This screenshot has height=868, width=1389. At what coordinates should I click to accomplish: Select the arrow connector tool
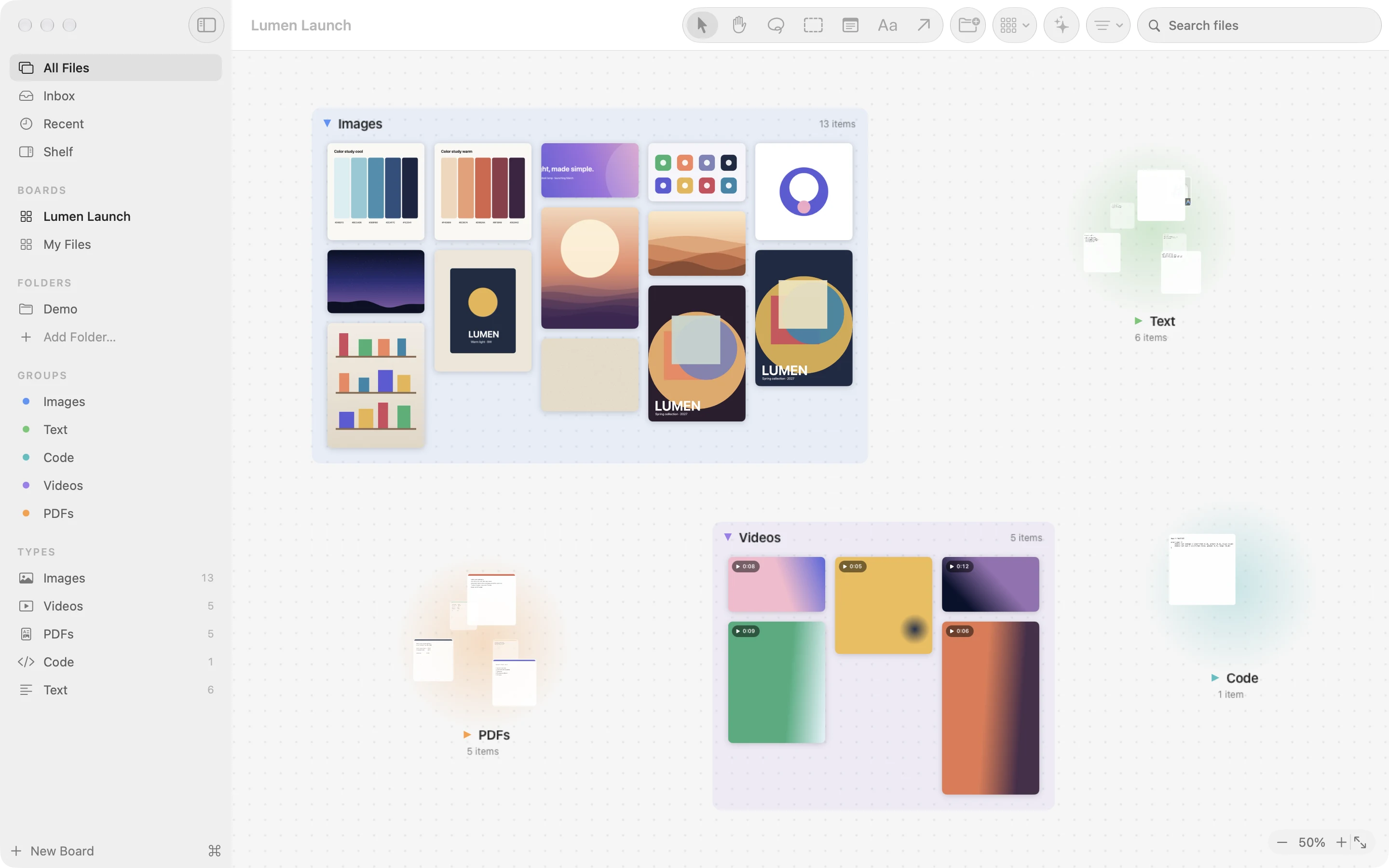pyautogui.click(x=924, y=25)
